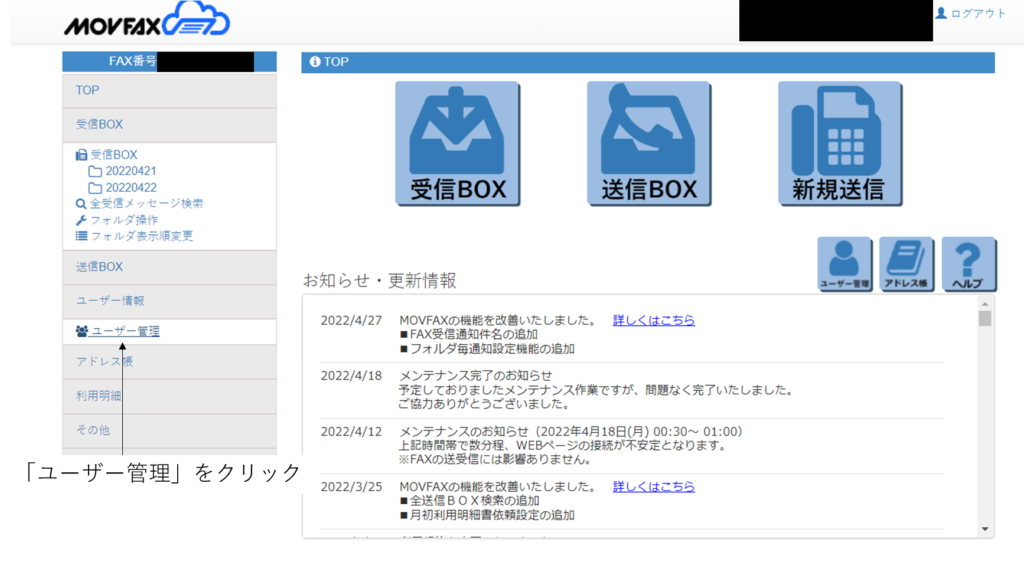The height and width of the screenshot is (568, 1024).
Task: Click the お知らせ・更新情報 heading
Action: click(379, 281)
